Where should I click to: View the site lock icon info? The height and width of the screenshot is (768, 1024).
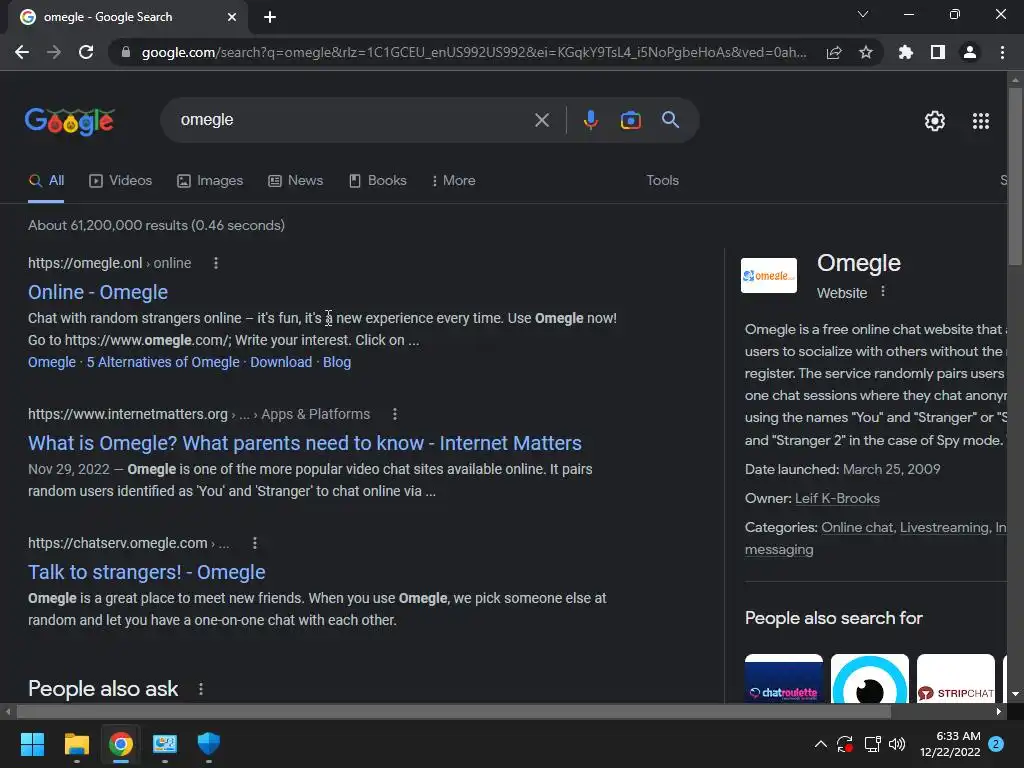click(126, 52)
